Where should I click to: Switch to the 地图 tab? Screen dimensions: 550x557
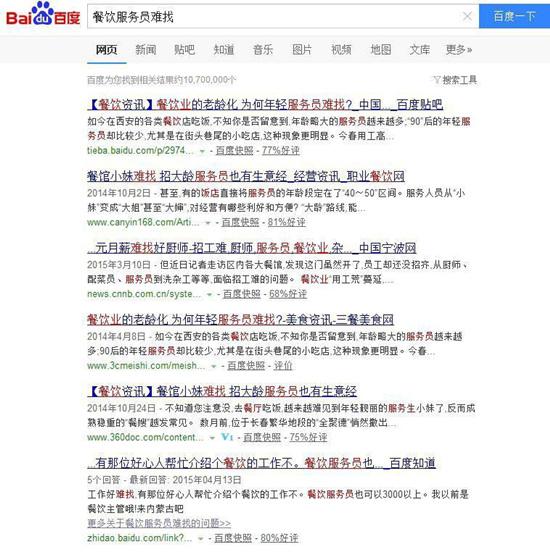click(381, 50)
